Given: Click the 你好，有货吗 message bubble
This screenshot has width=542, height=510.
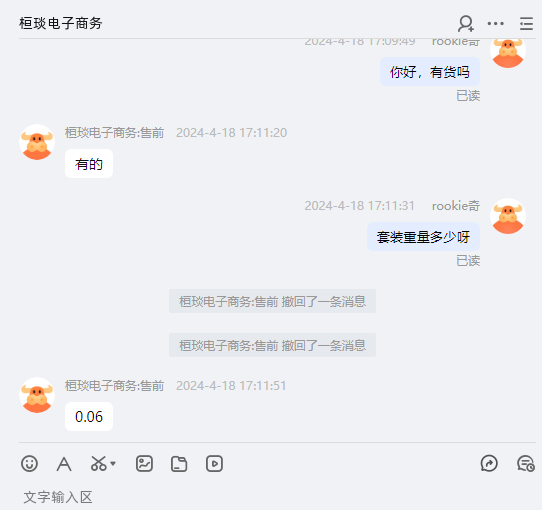Looking at the screenshot, I should click(x=430, y=72).
